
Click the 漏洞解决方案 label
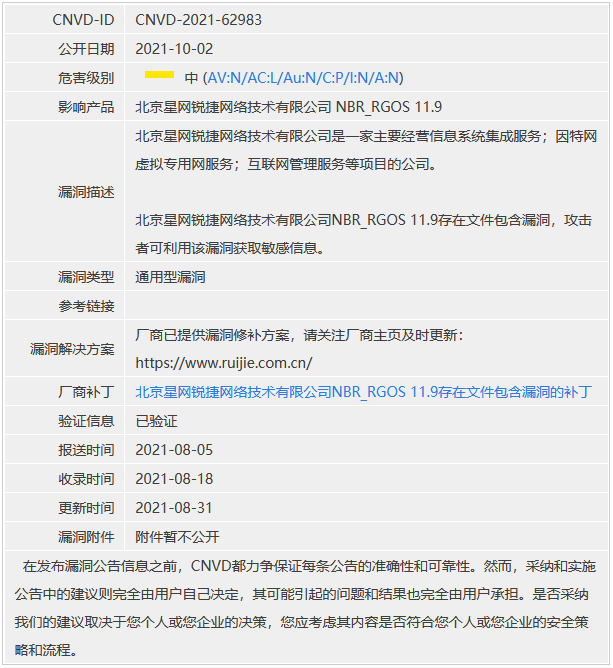[x=72, y=349]
